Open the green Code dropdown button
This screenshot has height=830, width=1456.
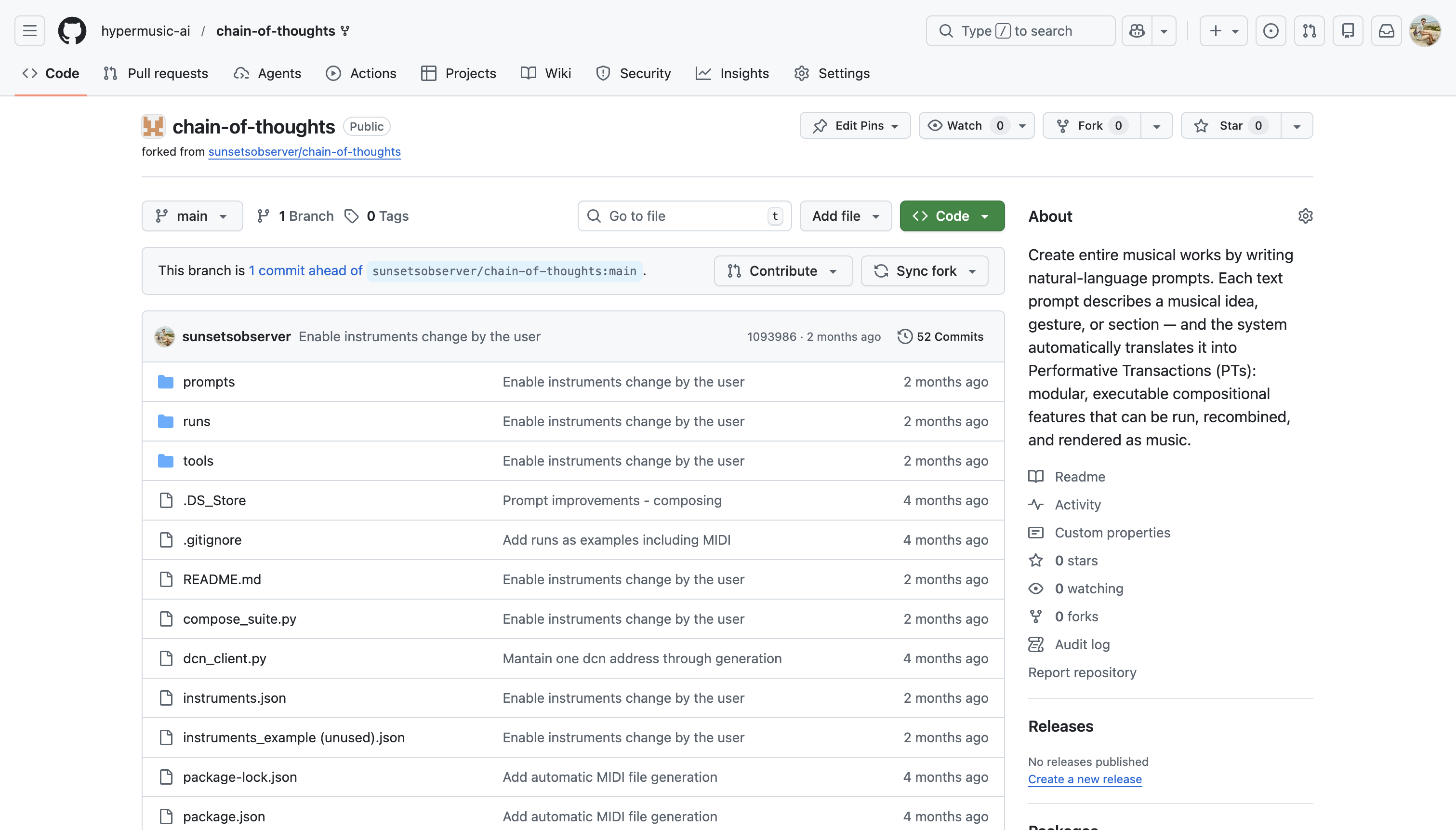point(951,216)
